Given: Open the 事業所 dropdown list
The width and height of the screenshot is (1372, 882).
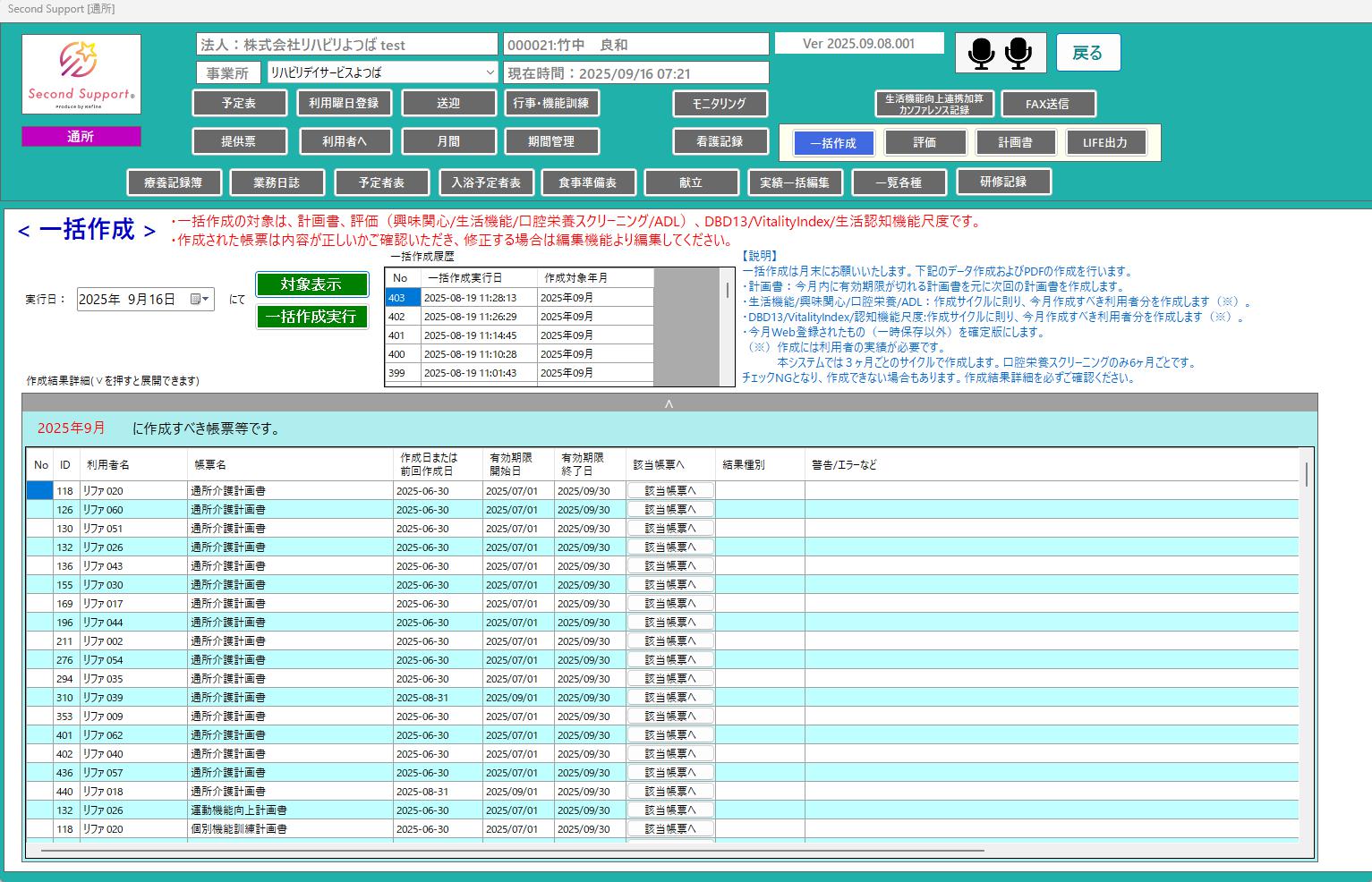Looking at the screenshot, I should click(x=490, y=72).
